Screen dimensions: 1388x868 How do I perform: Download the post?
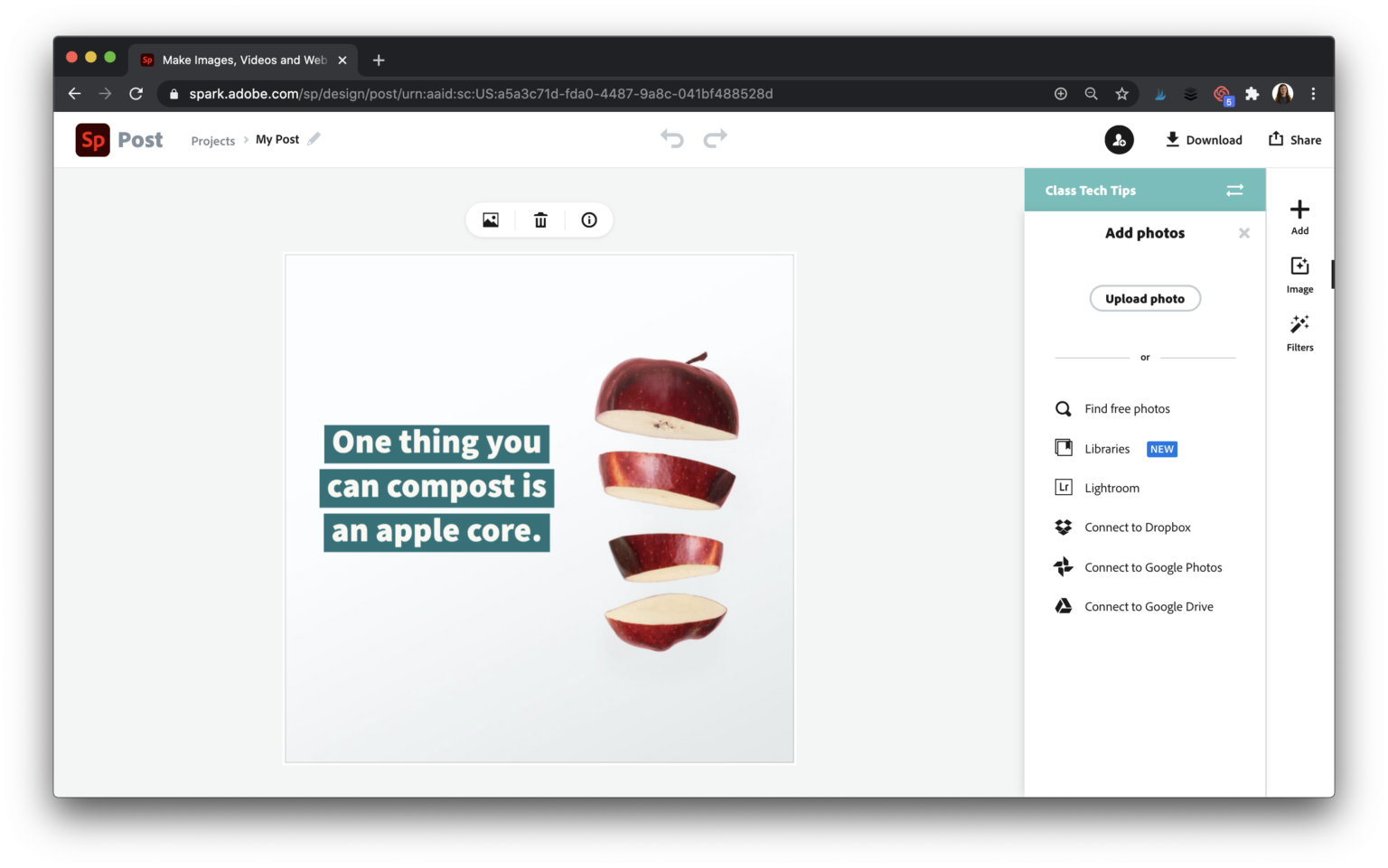[1203, 140]
